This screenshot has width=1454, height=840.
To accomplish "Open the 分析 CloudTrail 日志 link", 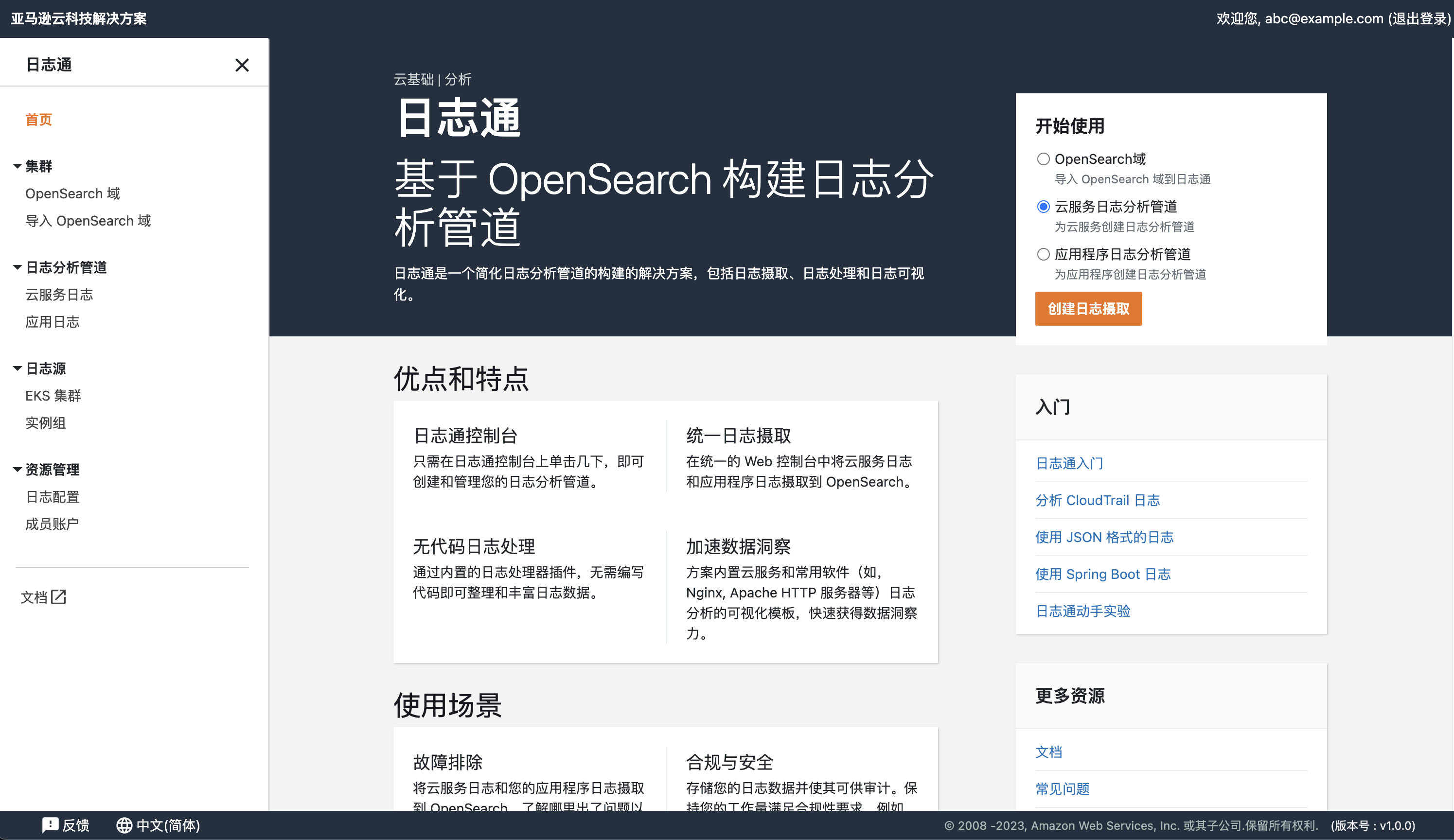I will [x=1097, y=500].
